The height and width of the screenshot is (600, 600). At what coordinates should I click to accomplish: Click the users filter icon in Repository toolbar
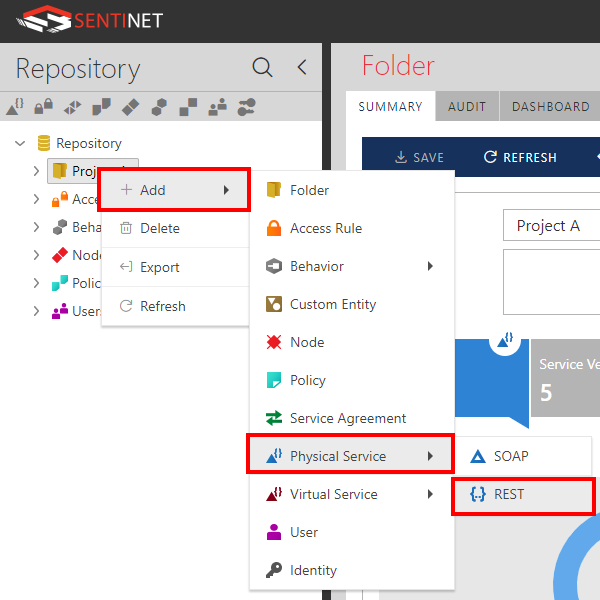point(216,105)
